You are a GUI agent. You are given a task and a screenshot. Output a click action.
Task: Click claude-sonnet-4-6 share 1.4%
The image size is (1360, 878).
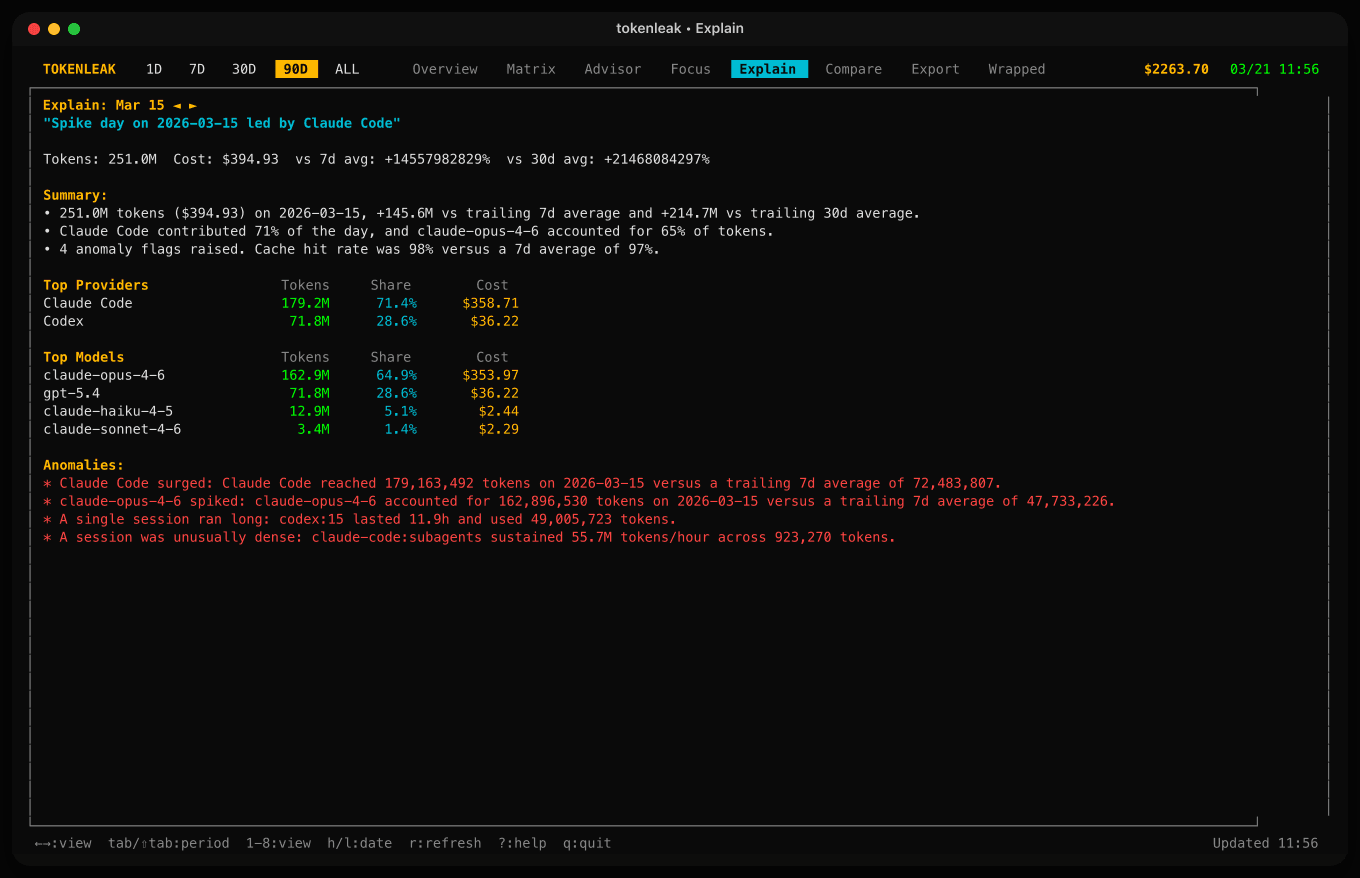pyautogui.click(x=400, y=429)
